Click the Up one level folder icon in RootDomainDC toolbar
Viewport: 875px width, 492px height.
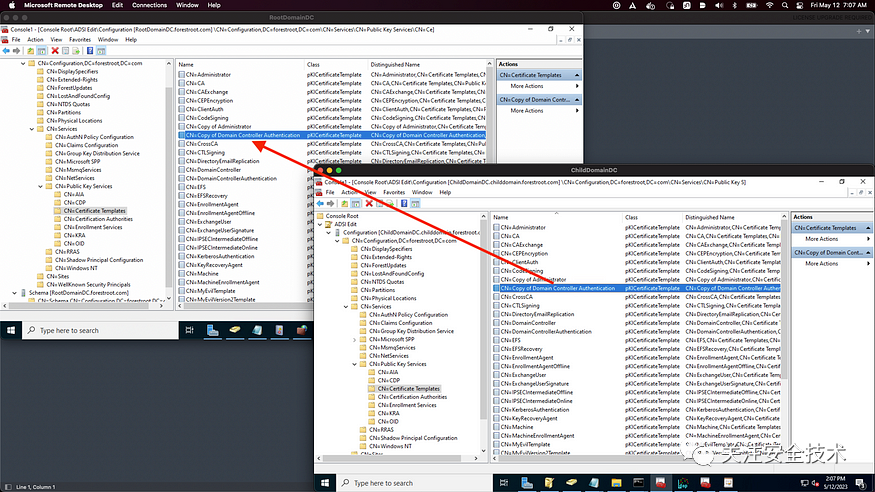pyautogui.click(x=31, y=51)
